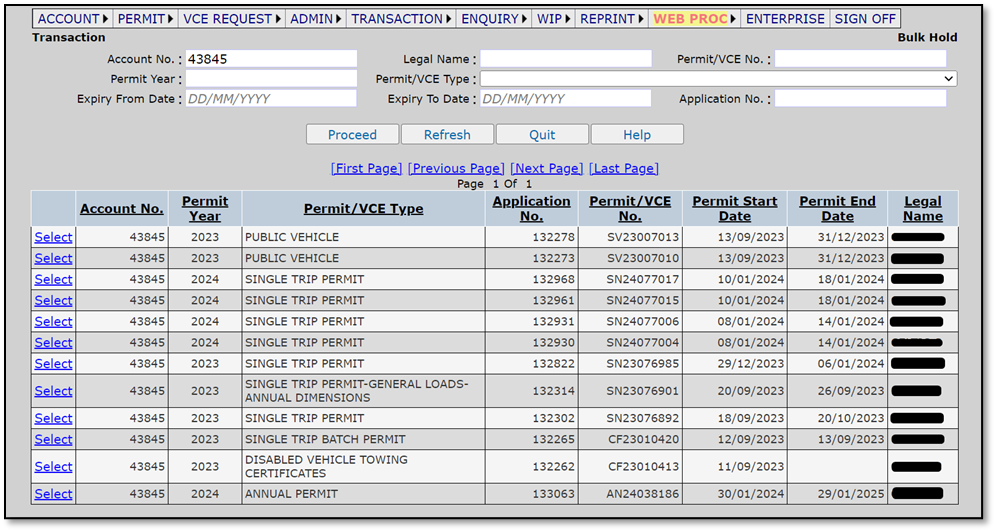The height and width of the screenshot is (532, 996).
Task: Sort by Permit End Date header
Action: point(837,208)
